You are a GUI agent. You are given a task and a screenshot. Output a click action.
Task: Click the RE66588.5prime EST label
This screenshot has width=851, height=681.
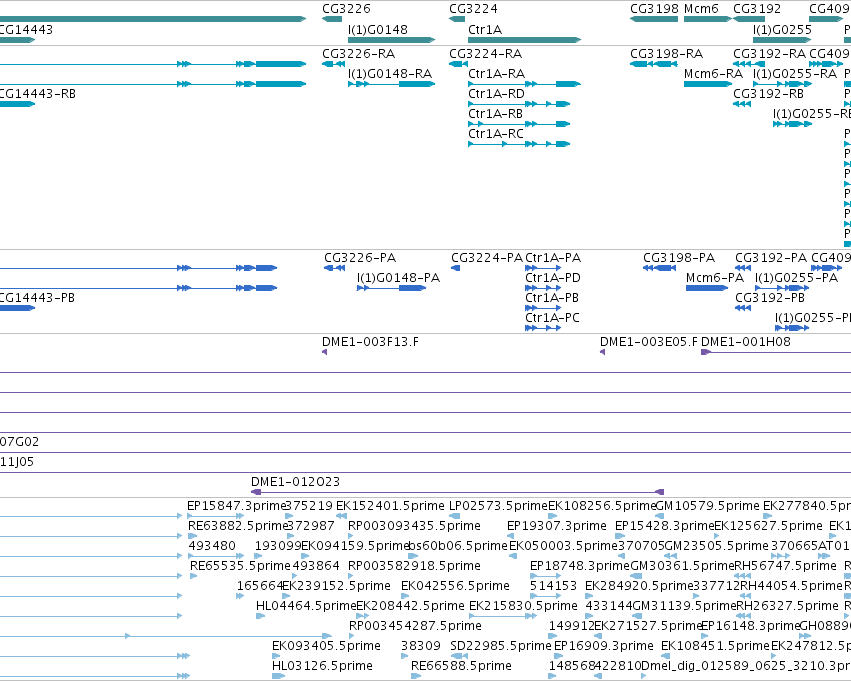[461, 665]
